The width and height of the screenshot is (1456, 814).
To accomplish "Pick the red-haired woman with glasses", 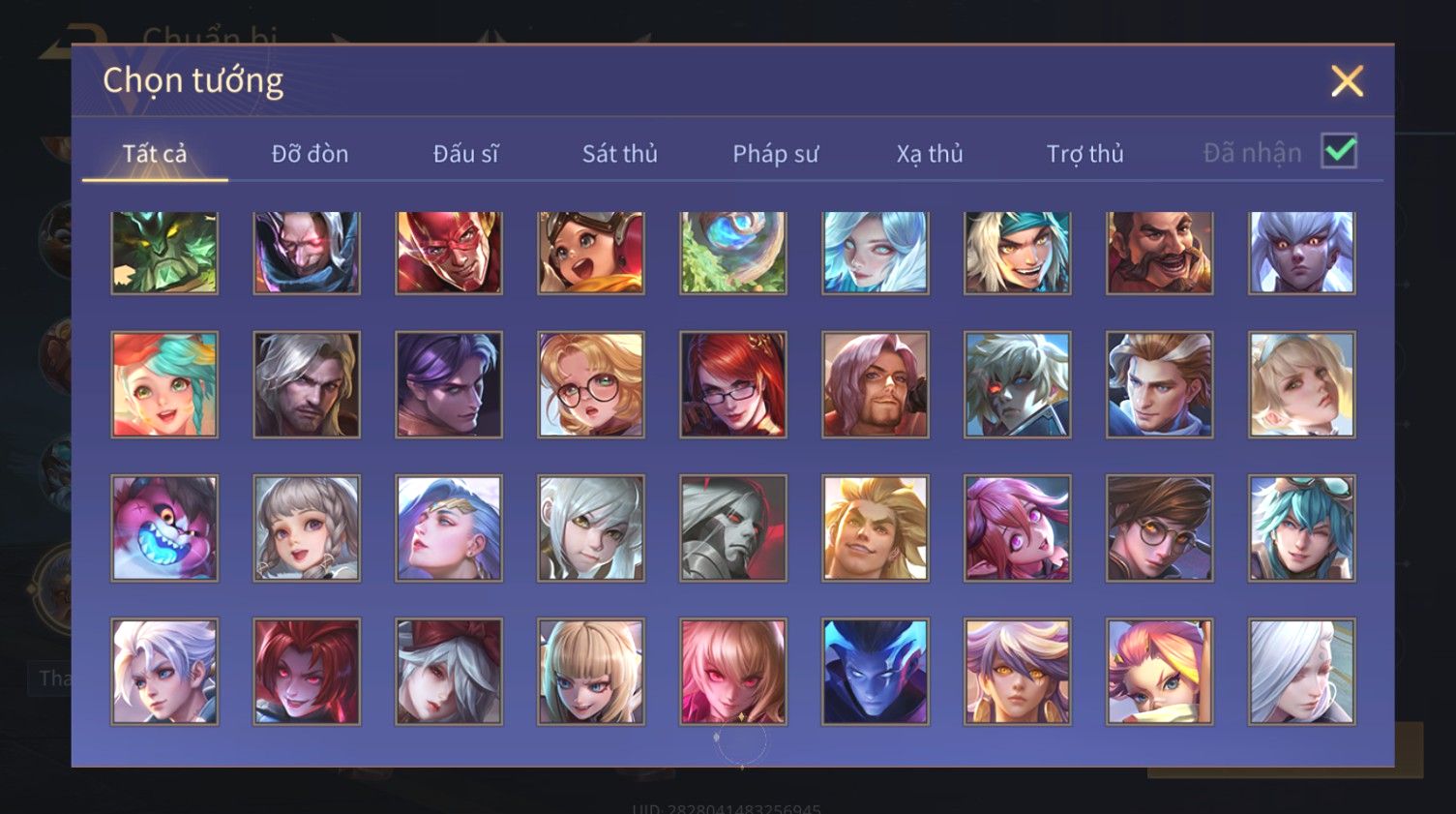I will (x=733, y=385).
